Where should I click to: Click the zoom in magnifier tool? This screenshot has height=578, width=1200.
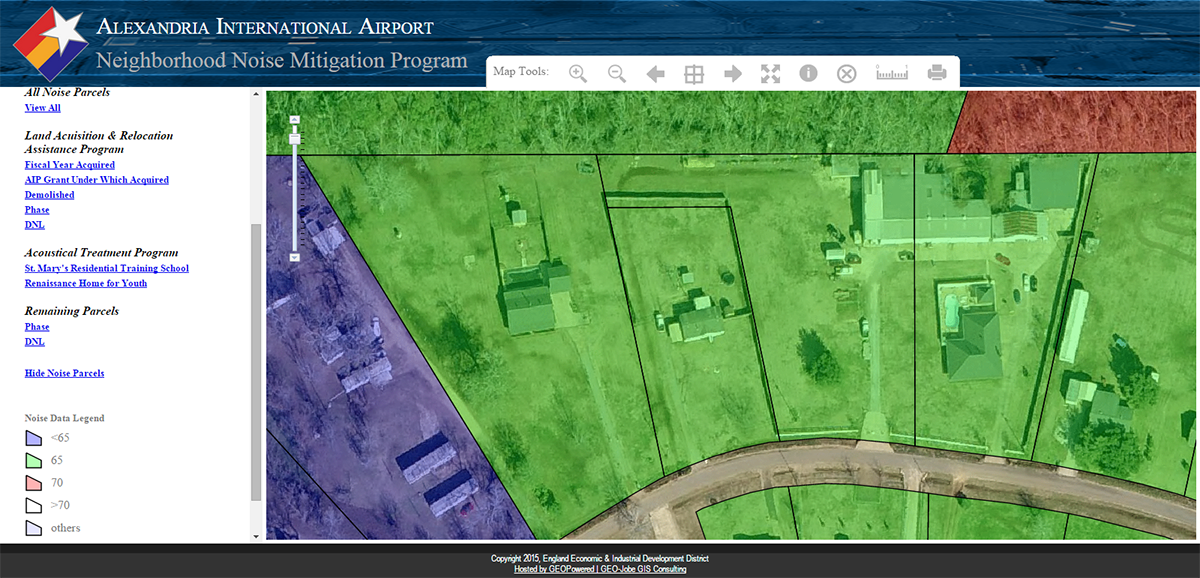pyautogui.click(x=578, y=73)
